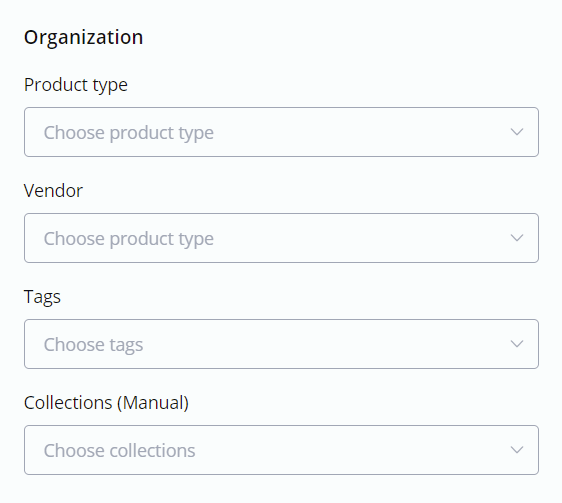Click the 'Organization' section heading
The width and height of the screenshot is (562, 503).
(x=84, y=38)
